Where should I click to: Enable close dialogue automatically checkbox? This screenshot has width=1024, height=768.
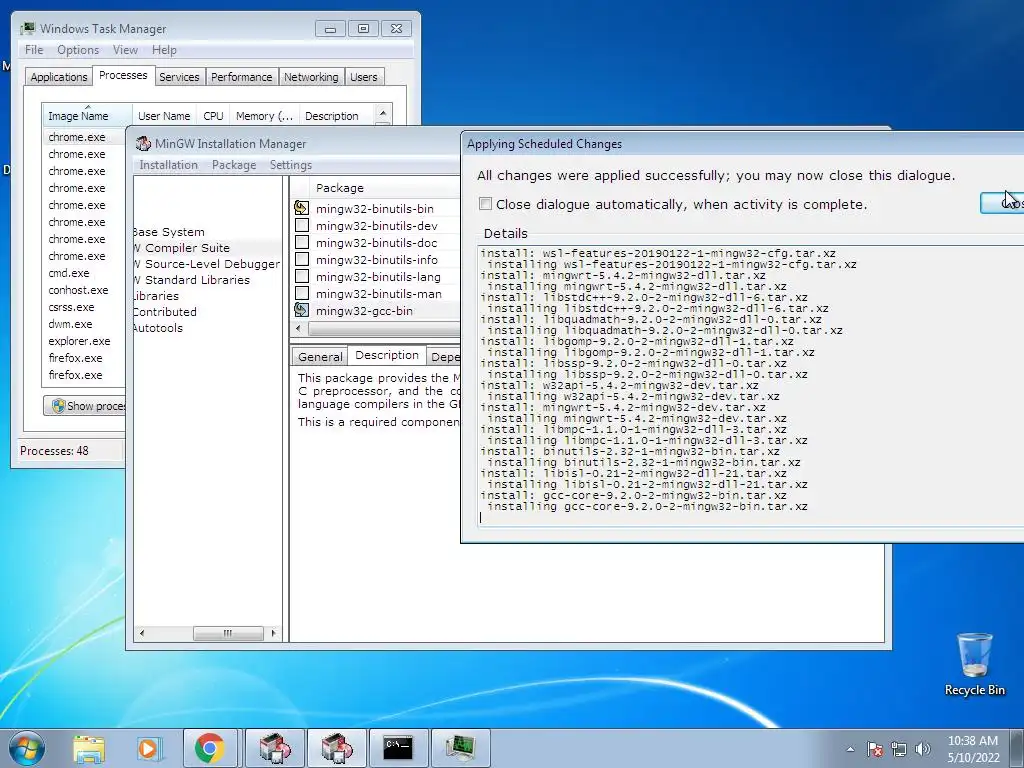[485, 204]
